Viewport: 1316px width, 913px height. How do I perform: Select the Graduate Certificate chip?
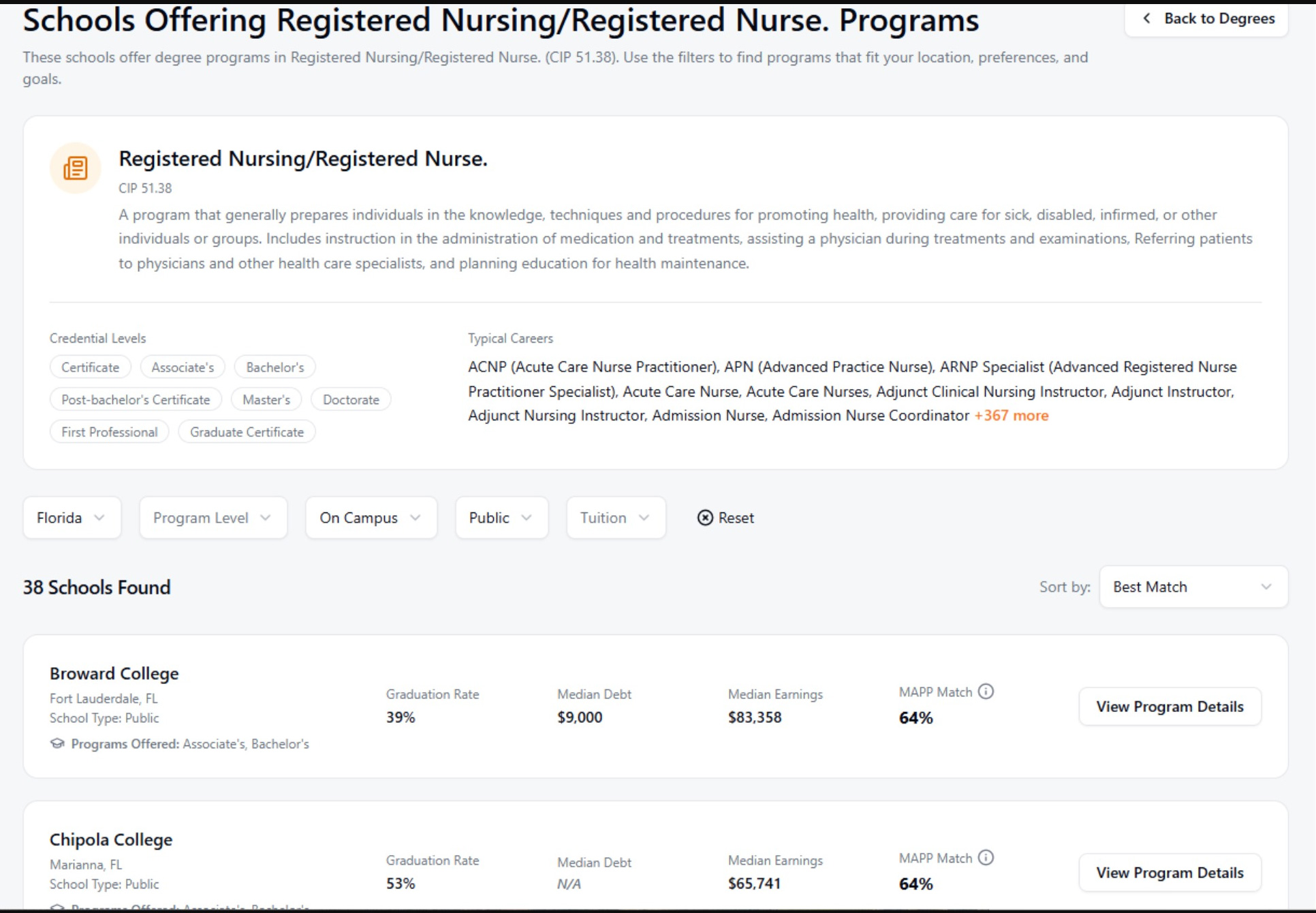[247, 432]
